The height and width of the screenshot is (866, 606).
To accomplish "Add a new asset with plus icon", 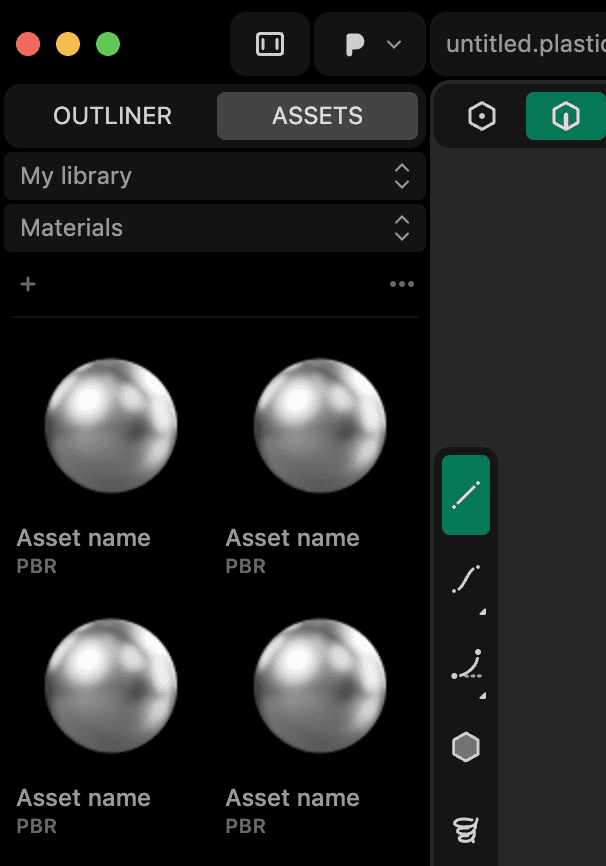I will (28, 284).
